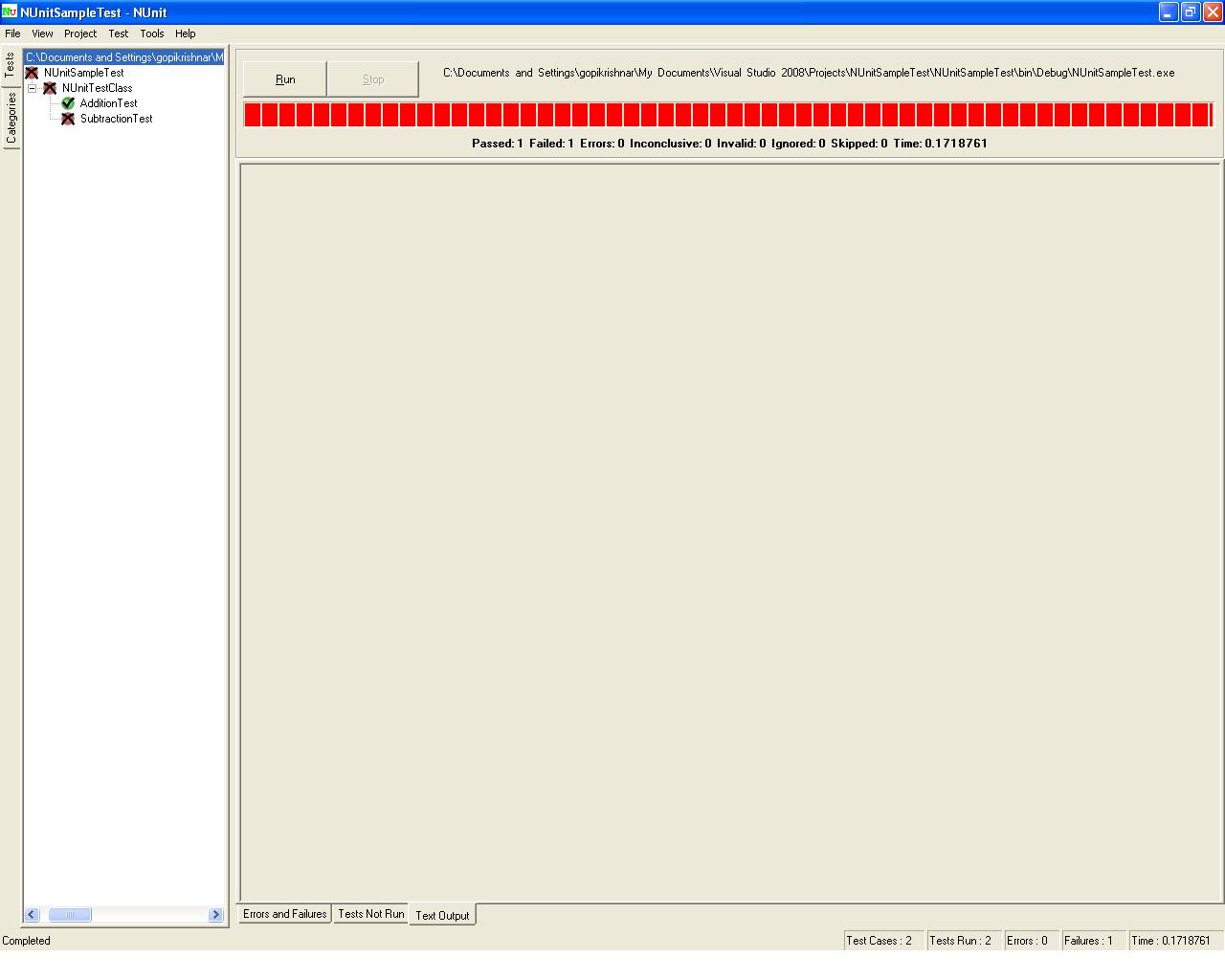The height and width of the screenshot is (980, 1225).
Task: Switch to the Tests Not Run tab
Action: click(370, 914)
